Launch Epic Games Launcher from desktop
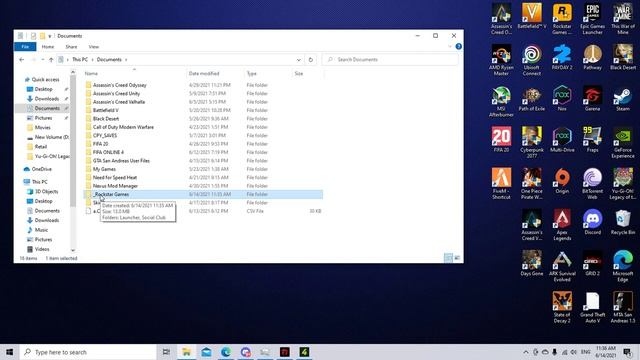This screenshot has width=640, height=360. point(592,19)
